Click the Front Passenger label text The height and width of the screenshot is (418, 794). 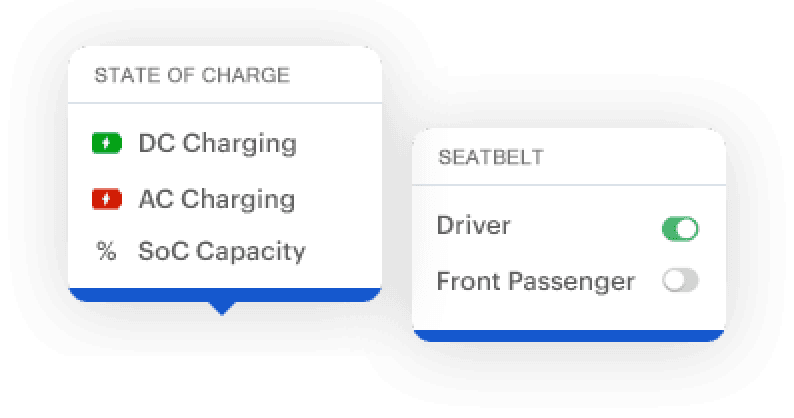point(536,281)
